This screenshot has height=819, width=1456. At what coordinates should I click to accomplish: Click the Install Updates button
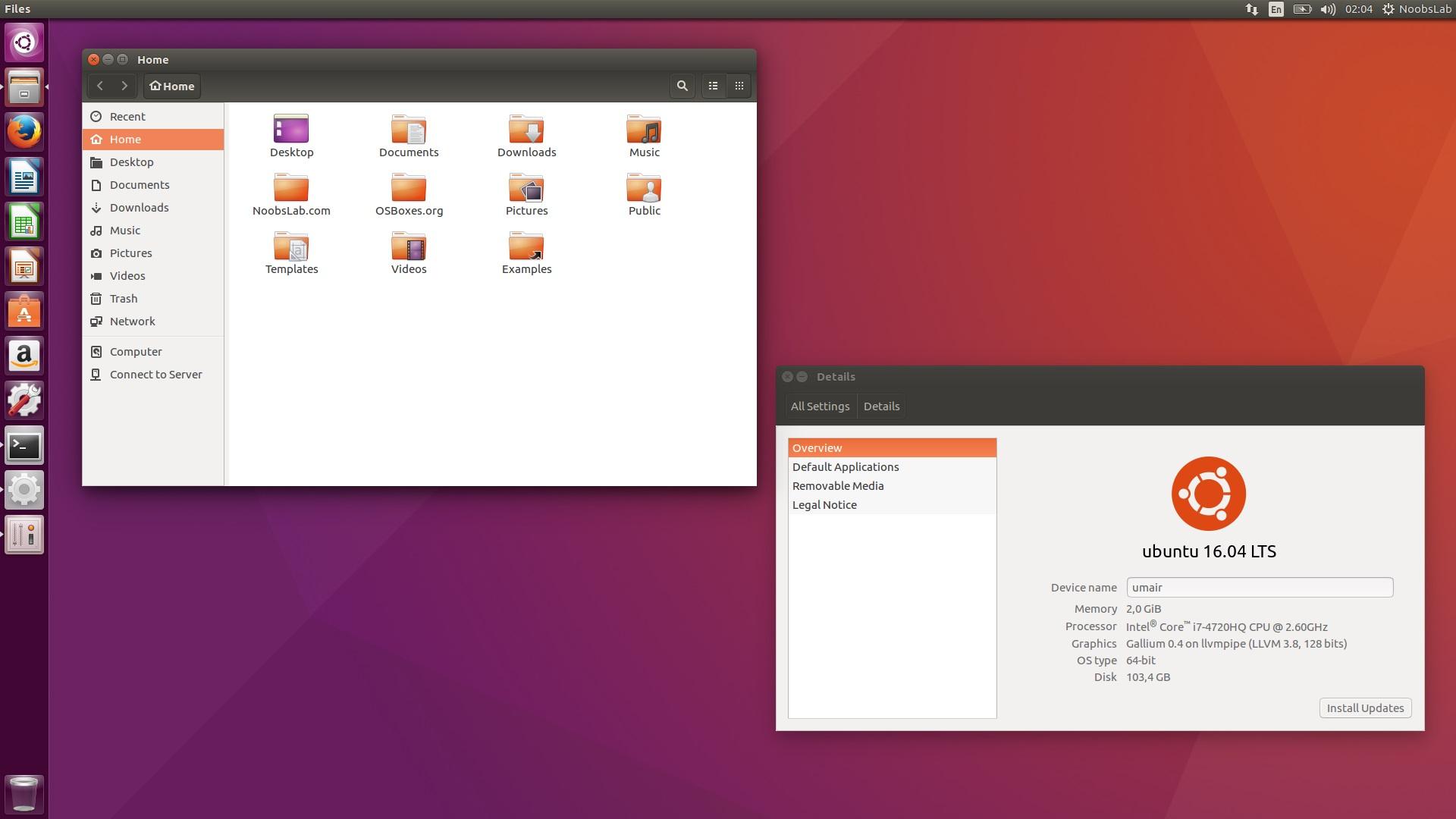[1365, 708]
